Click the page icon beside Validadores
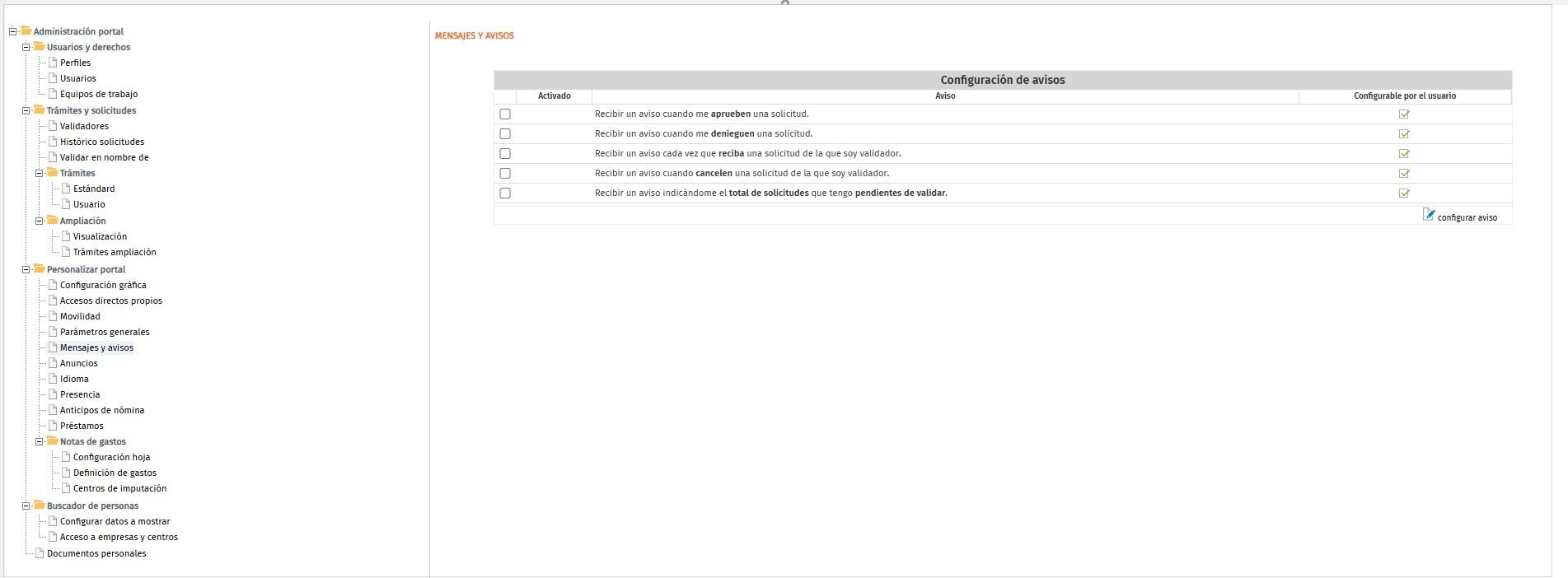The width and height of the screenshot is (1568, 578). coord(53,126)
